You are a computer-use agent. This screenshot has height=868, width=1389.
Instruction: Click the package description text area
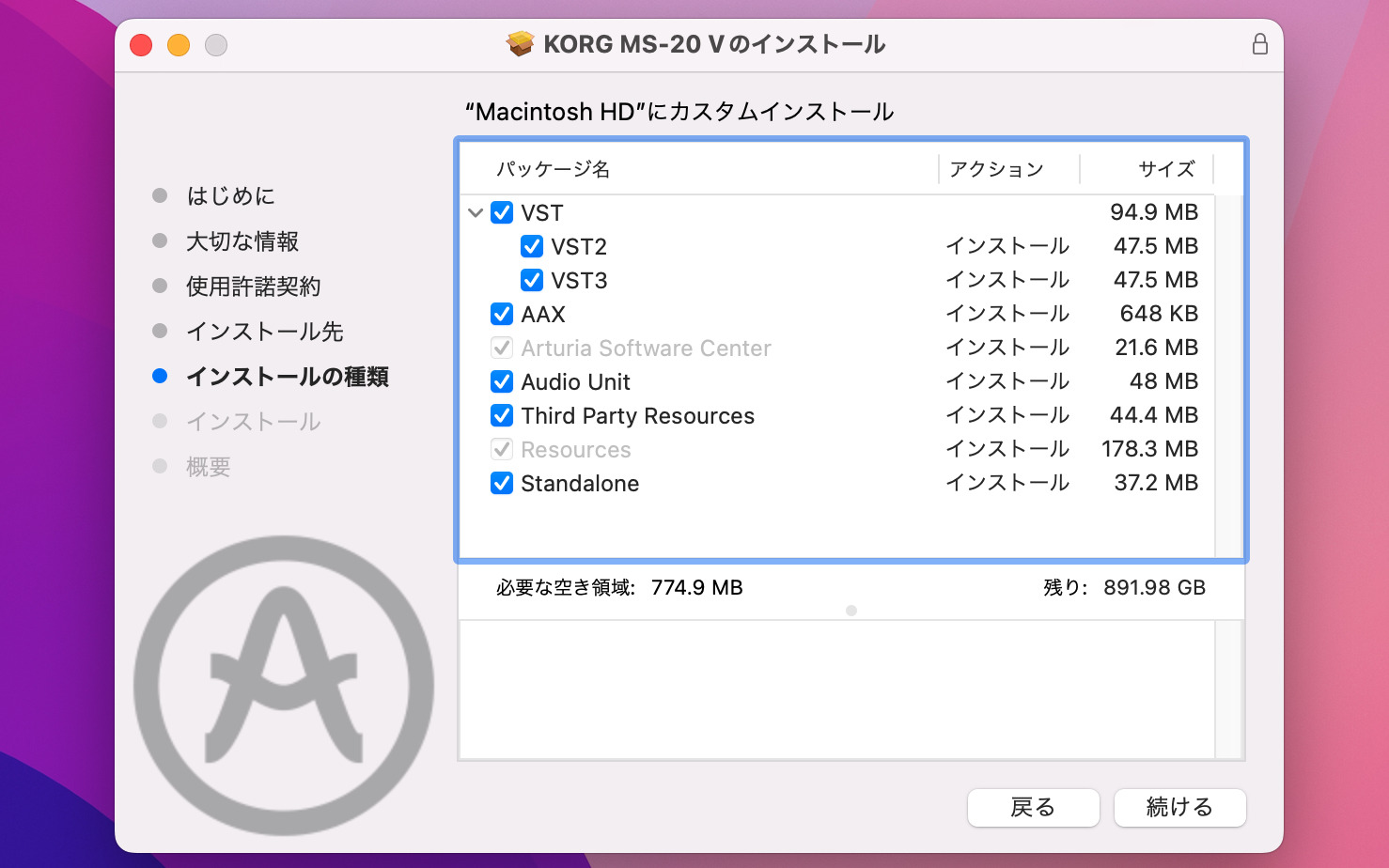(x=836, y=690)
